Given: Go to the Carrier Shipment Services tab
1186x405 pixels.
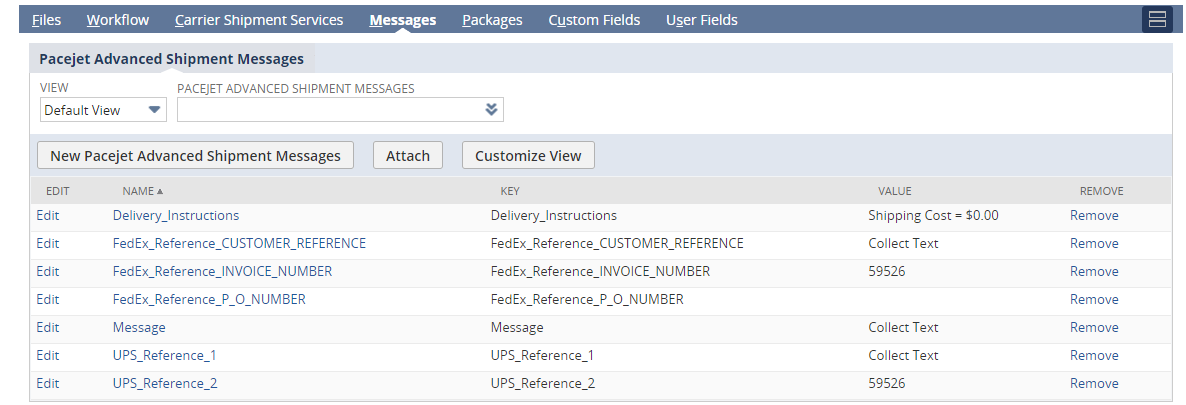Looking at the screenshot, I should tap(258, 20).
